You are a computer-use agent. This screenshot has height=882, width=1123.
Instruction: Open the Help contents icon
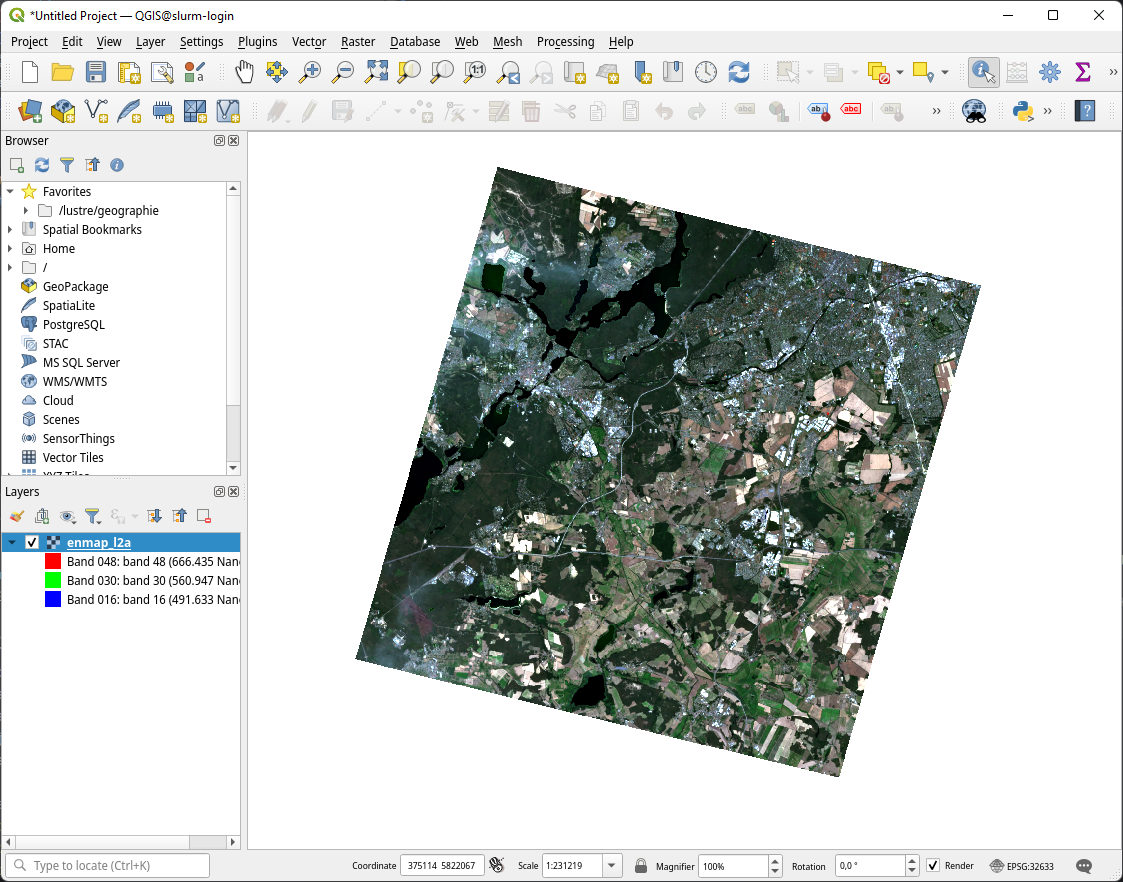click(x=1085, y=111)
